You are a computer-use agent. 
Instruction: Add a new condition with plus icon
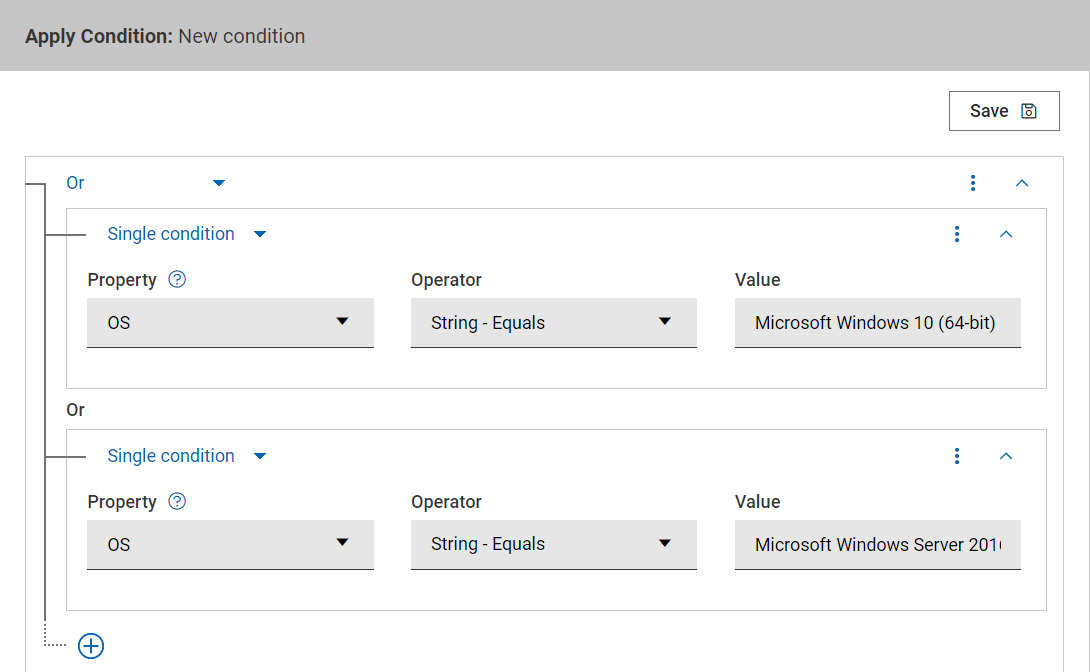point(91,646)
